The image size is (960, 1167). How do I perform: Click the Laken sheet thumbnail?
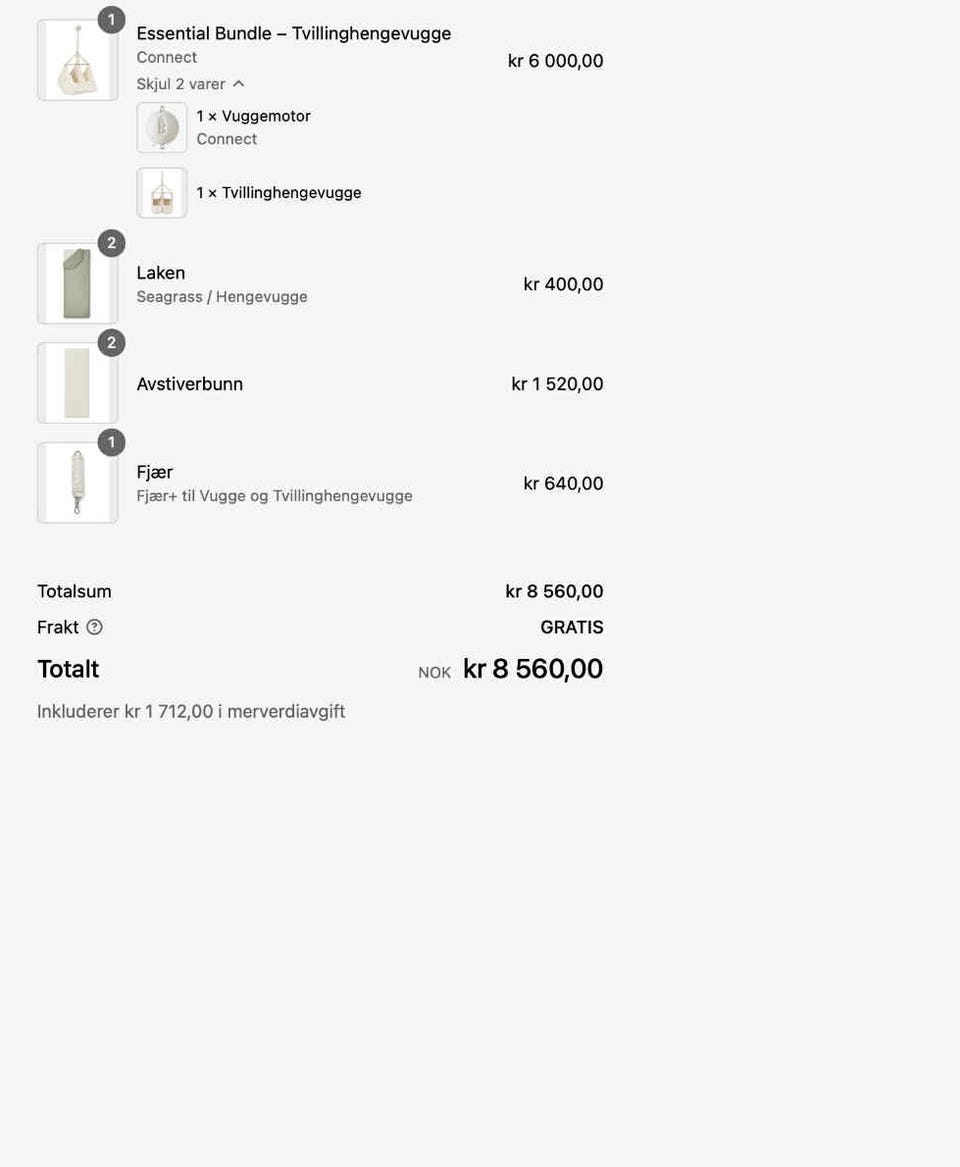tap(77, 284)
